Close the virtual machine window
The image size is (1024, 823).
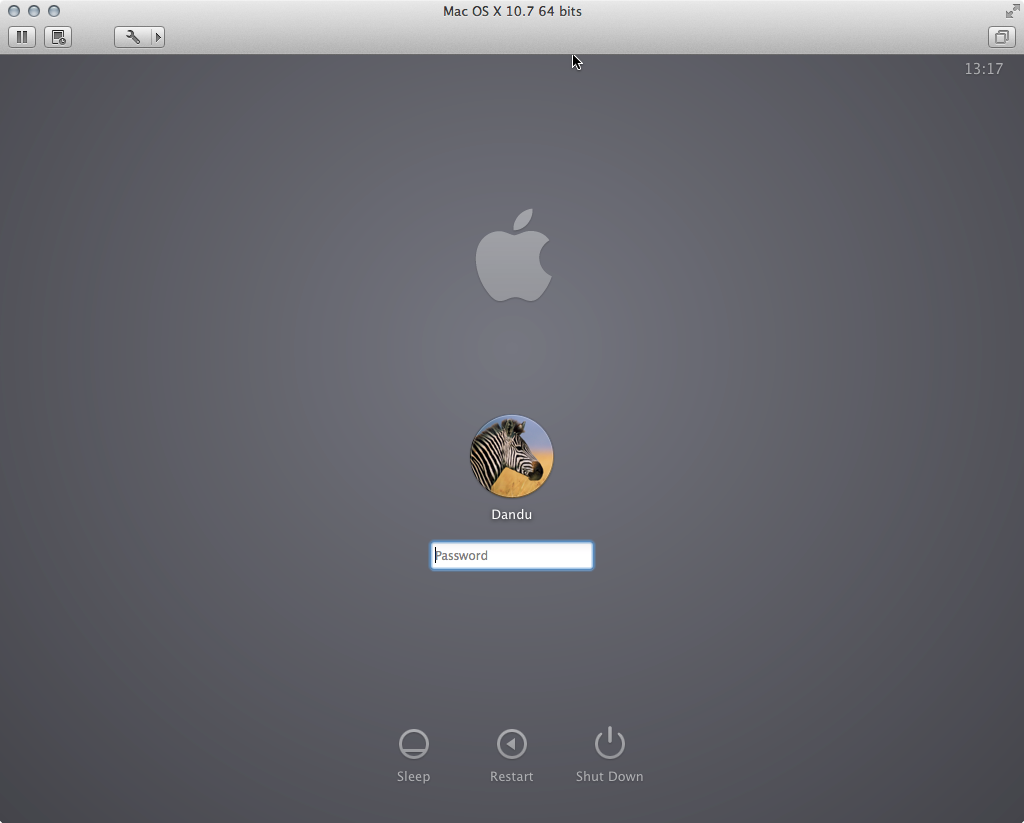click(14, 11)
